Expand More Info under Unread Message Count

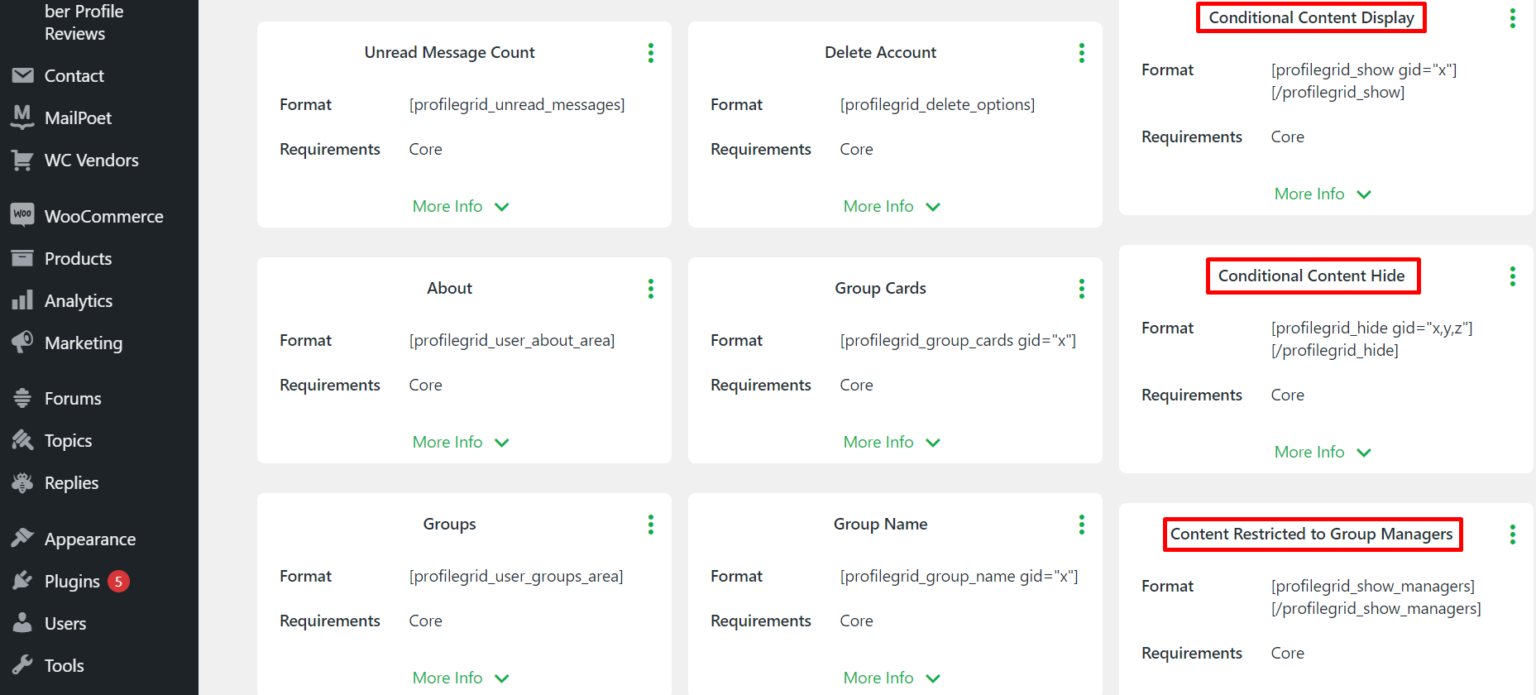point(460,206)
